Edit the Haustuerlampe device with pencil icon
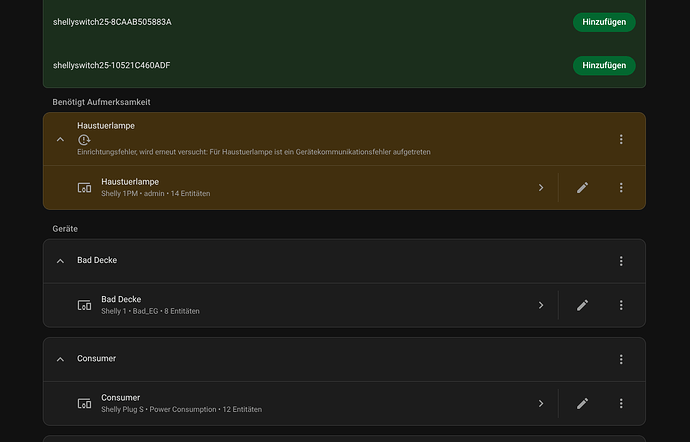The width and height of the screenshot is (690, 442). (x=582, y=187)
